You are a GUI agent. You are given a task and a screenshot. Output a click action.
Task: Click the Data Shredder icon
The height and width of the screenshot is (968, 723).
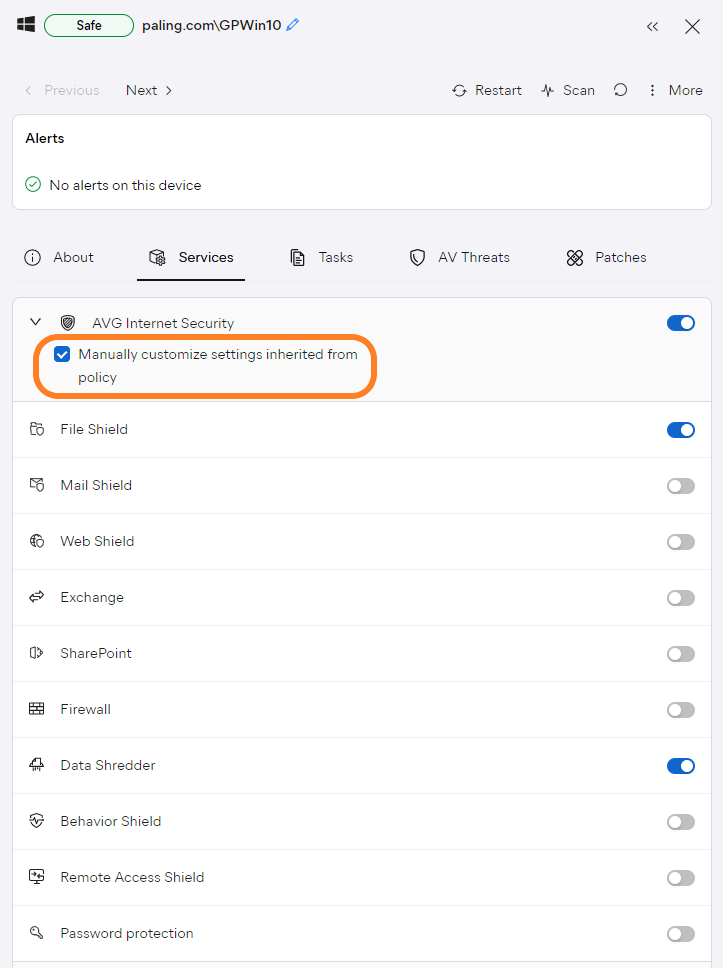click(36, 765)
